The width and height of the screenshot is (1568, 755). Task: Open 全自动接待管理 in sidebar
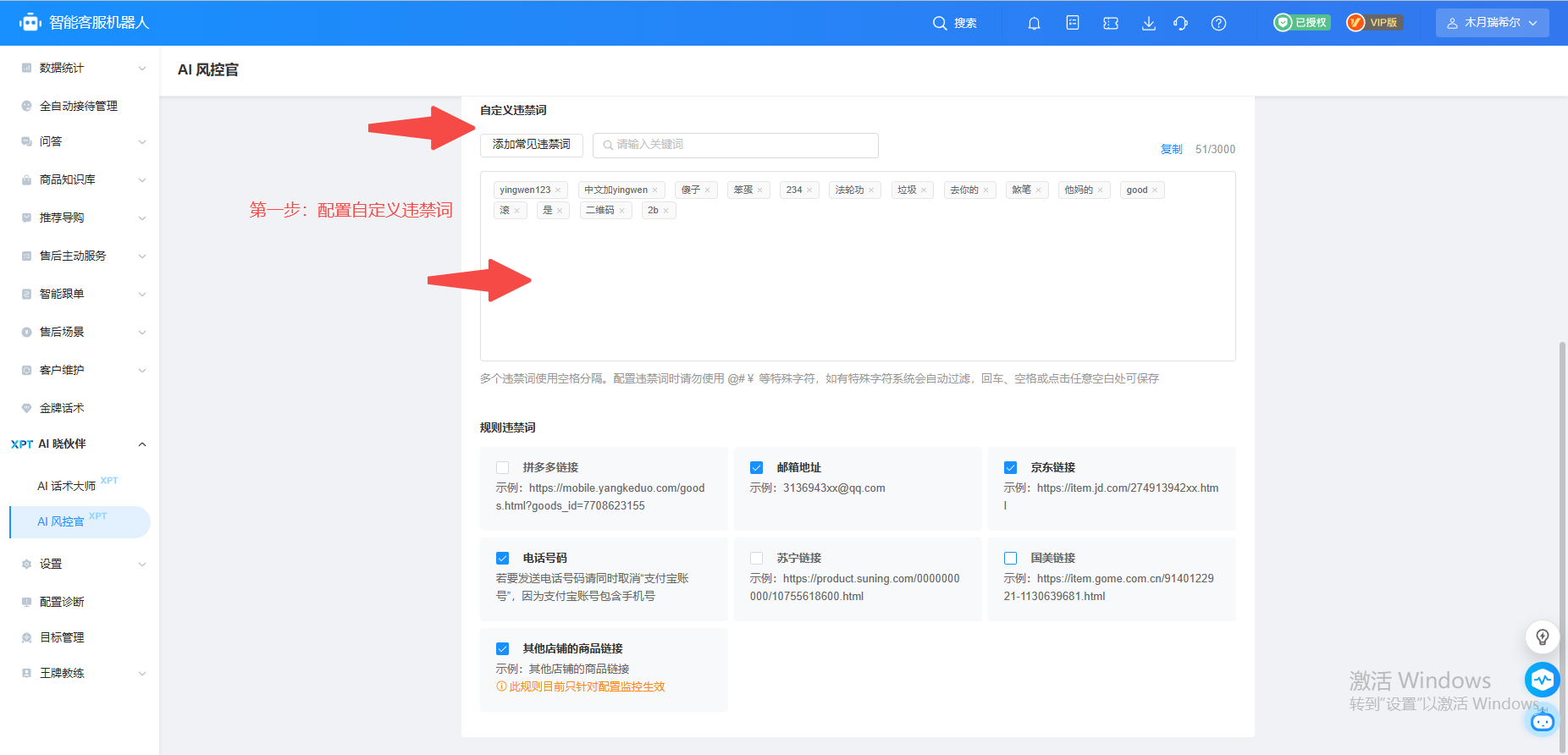(x=80, y=106)
